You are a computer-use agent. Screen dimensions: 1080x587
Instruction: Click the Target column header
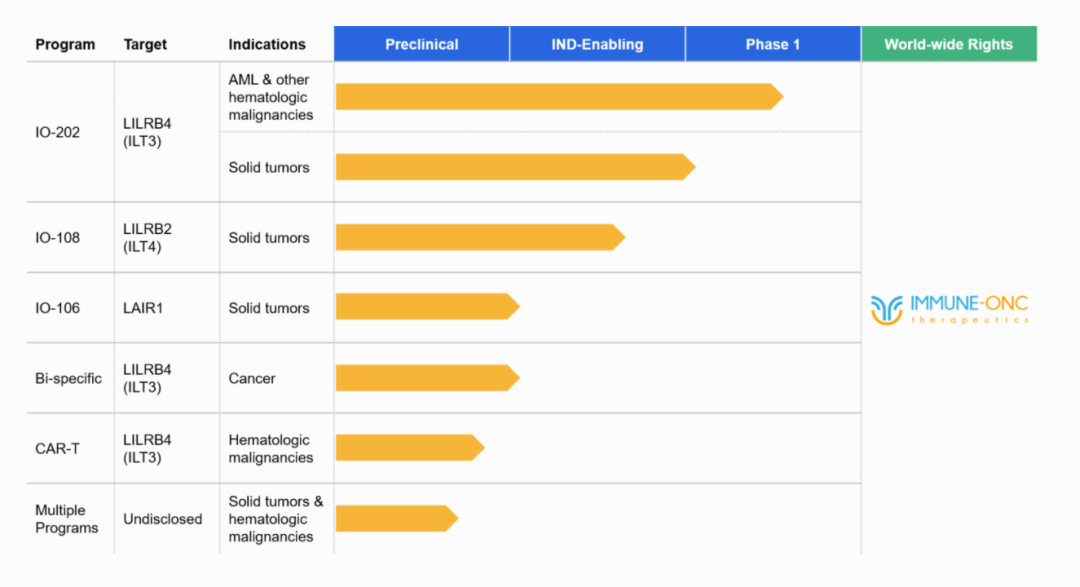(145, 44)
